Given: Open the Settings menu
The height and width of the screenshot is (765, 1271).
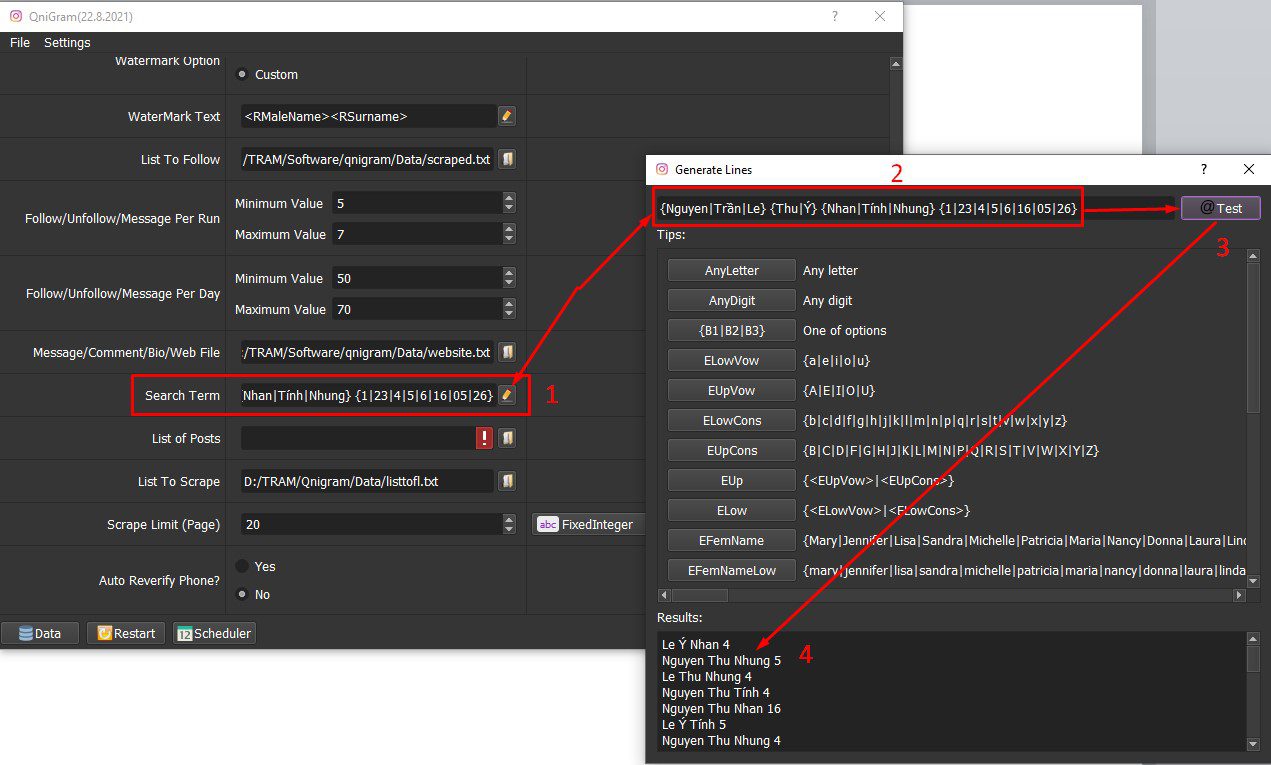Looking at the screenshot, I should coord(67,42).
